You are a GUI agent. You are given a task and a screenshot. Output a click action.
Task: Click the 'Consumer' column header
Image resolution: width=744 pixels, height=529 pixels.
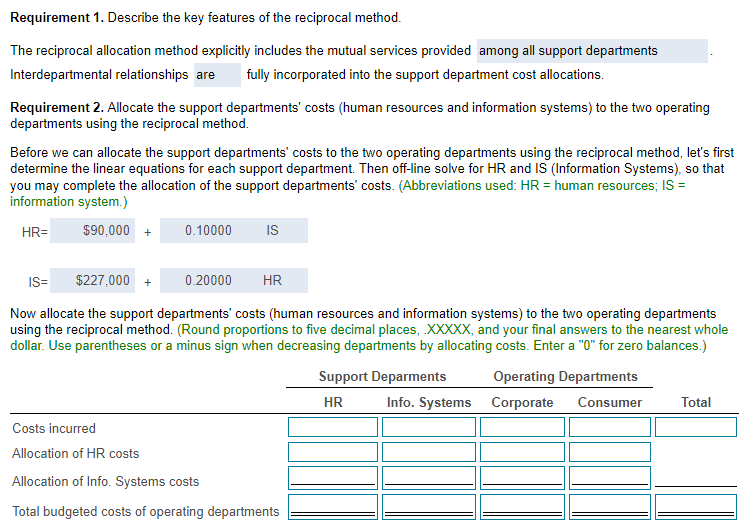[x=610, y=402]
